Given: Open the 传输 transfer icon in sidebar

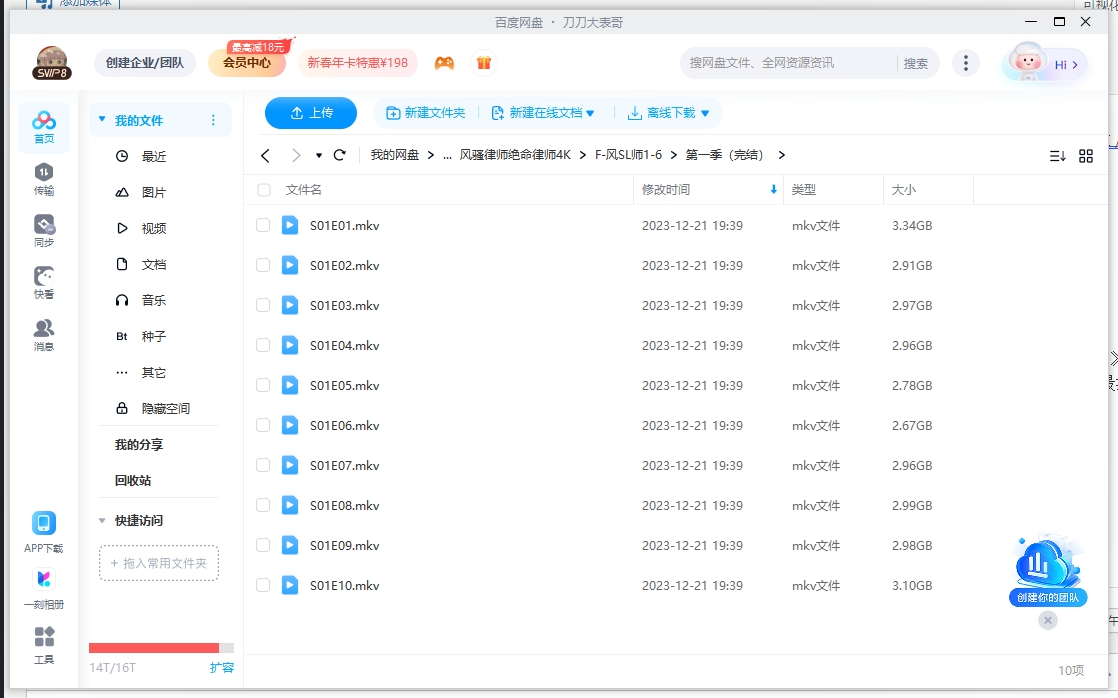Looking at the screenshot, I should [x=44, y=178].
